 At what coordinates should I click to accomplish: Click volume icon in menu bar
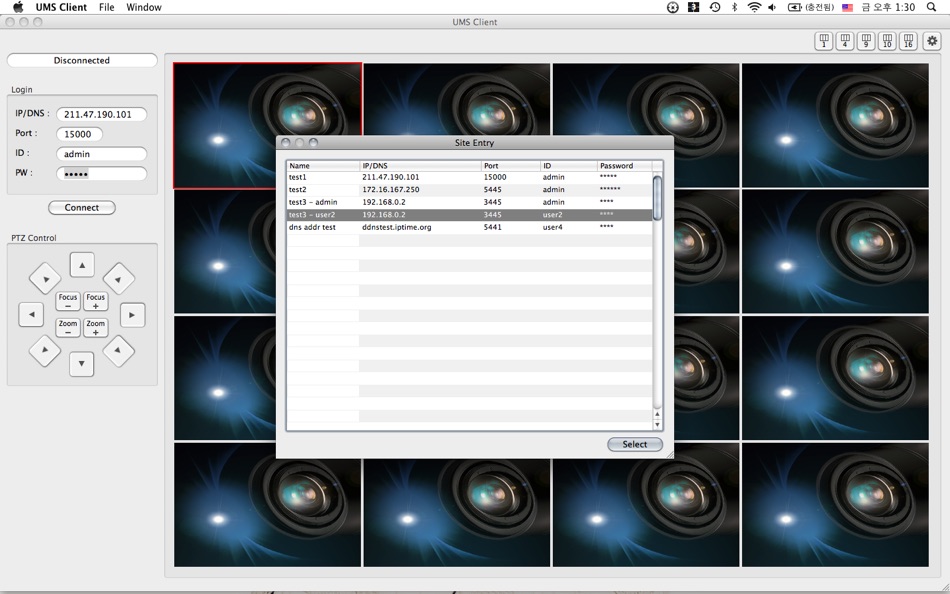click(772, 7)
